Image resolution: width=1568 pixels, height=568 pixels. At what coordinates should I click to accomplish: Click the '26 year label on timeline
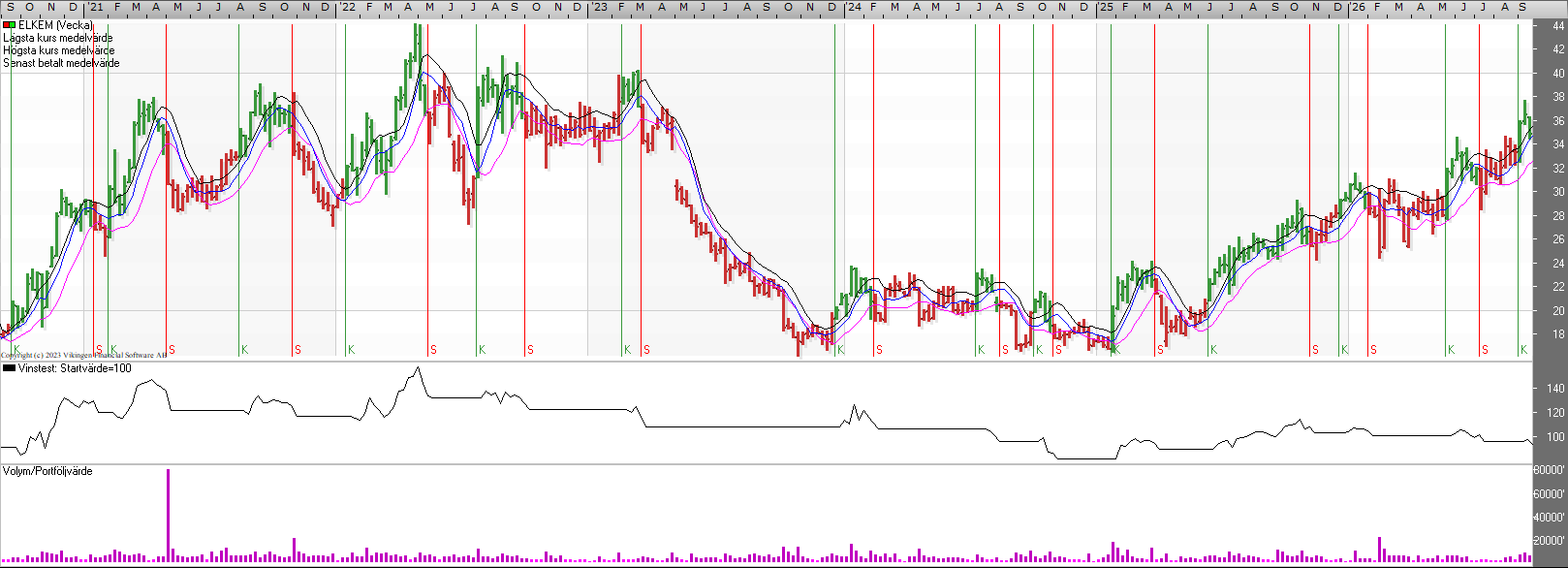pos(1359,7)
